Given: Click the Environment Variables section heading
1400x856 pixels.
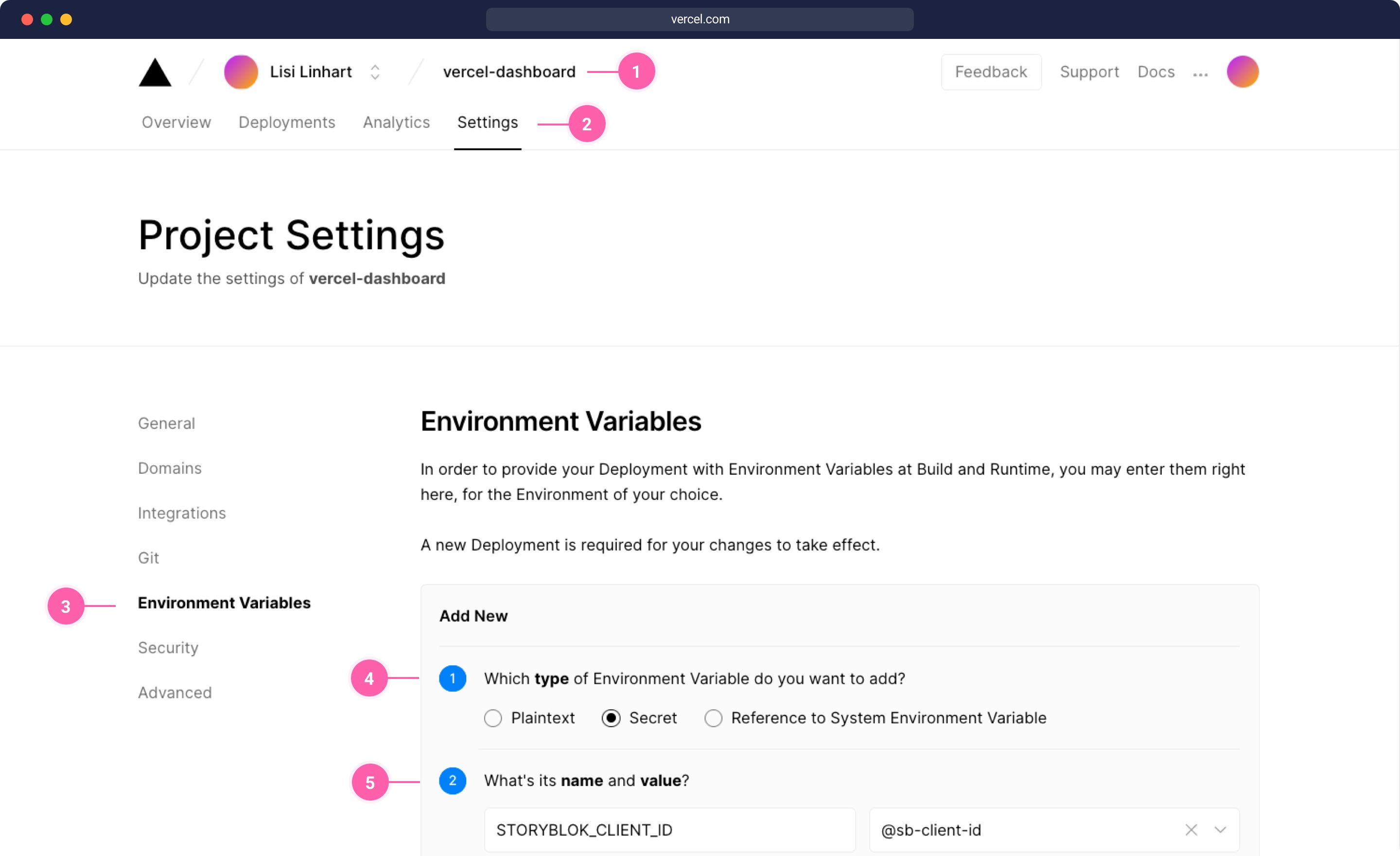Looking at the screenshot, I should [x=561, y=422].
